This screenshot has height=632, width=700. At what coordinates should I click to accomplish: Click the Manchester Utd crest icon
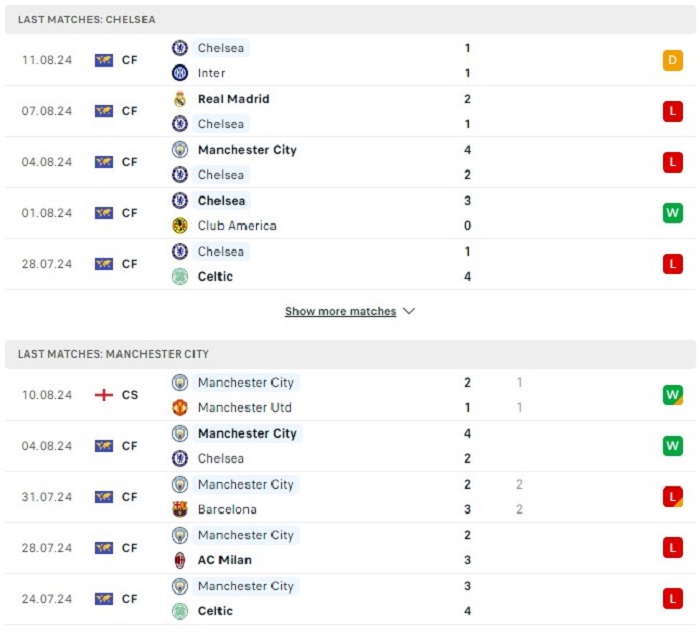pyautogui.click(x=179, y=407)
